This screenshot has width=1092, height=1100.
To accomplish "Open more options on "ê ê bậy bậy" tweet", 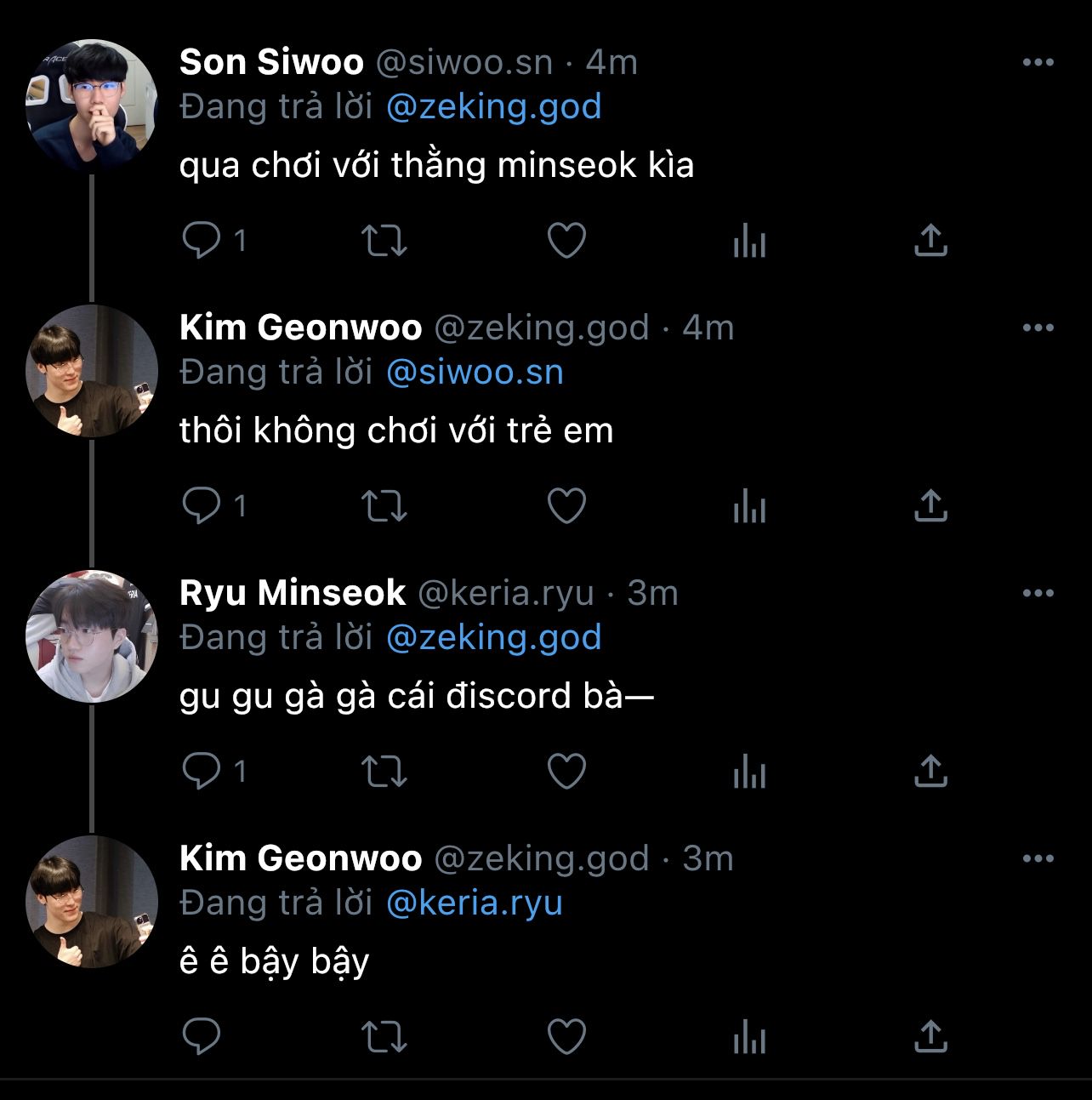I will pos(1038,858).
